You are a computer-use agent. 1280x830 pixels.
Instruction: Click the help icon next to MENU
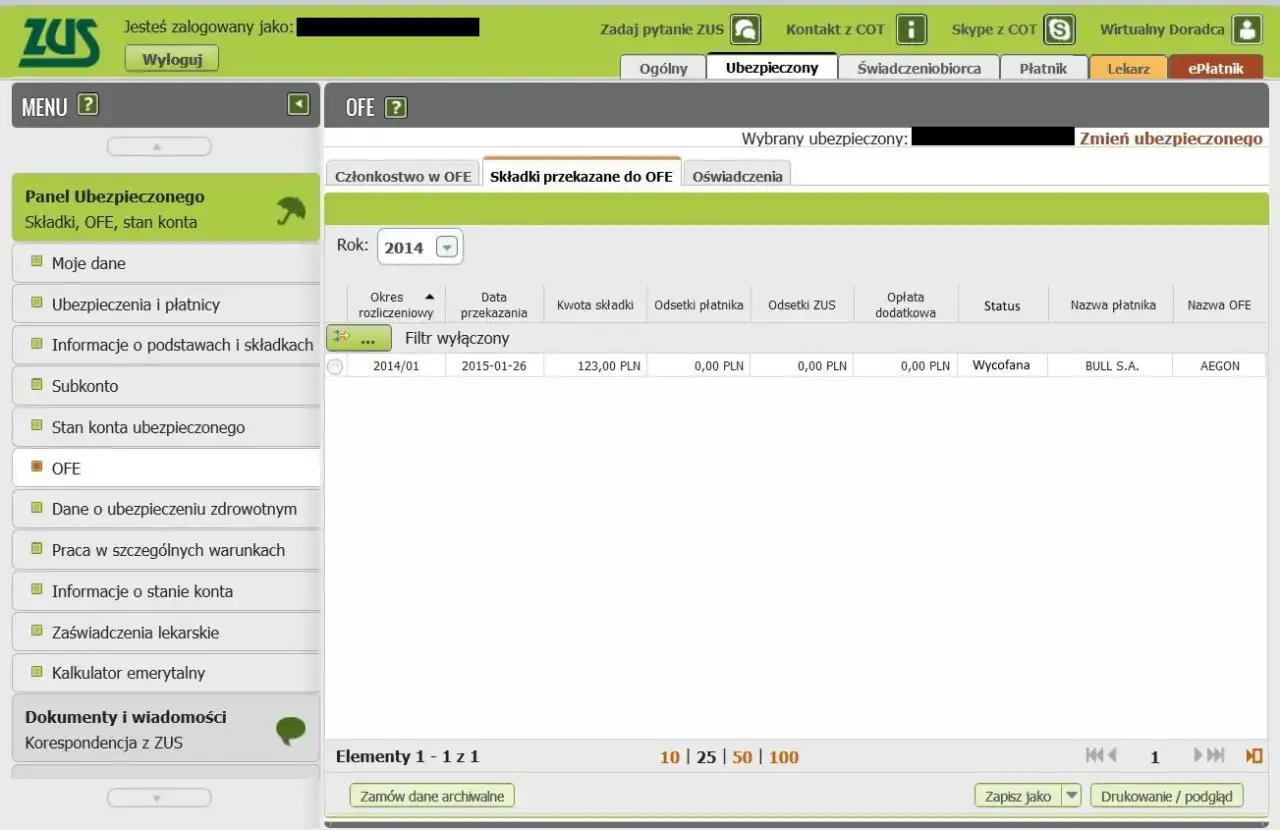pos(88,105)
